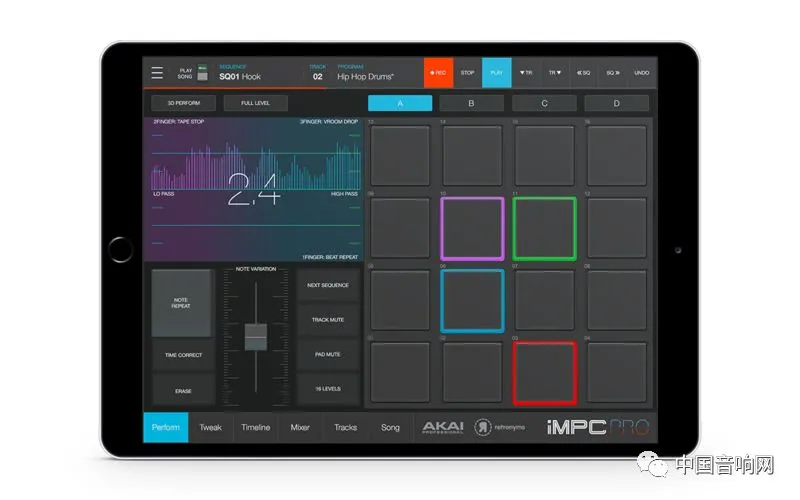Viewport: 800px width, 500px height.
Task: Trigger drum pad 15 in top row
Action: pyautogui.click(x=544, y=156)
